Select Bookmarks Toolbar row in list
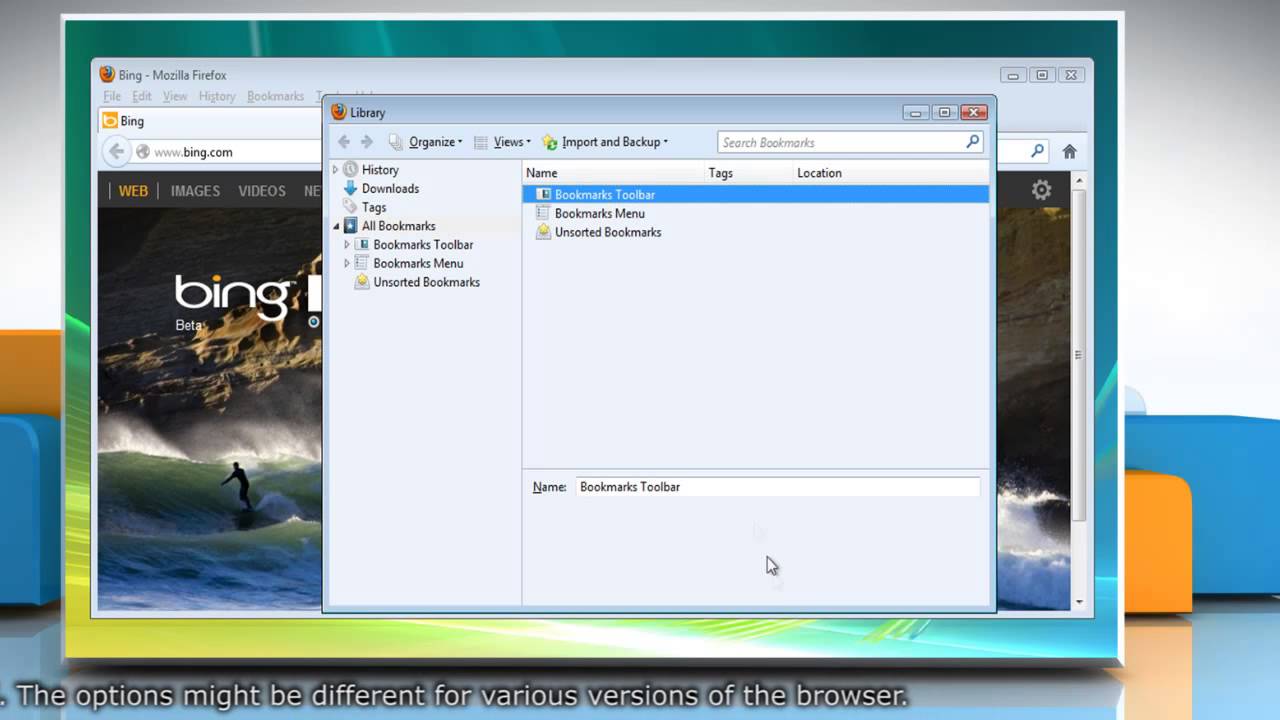Image resolution: width=1280 pixels, height=720 pixels. pyautogui.click(x=755, y=195)
